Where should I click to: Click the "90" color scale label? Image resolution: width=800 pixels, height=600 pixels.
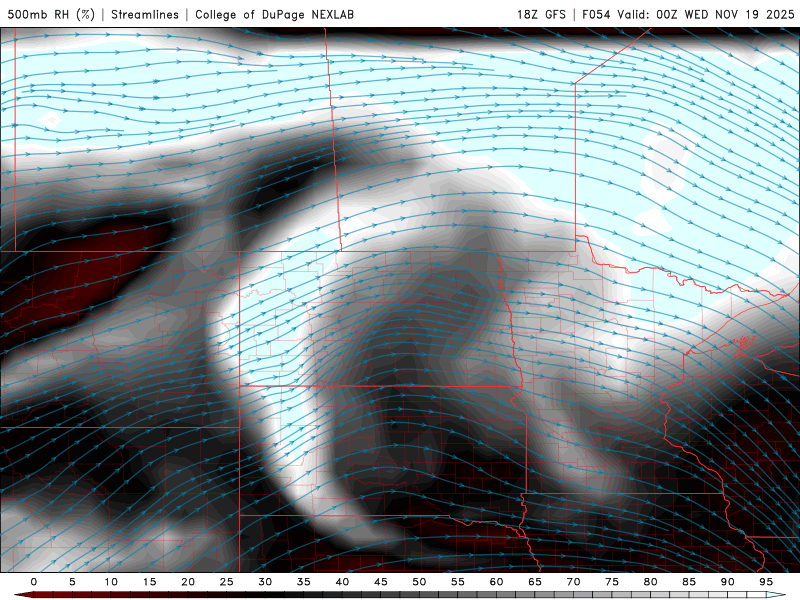pyautogui.click(x=727, y=582)
